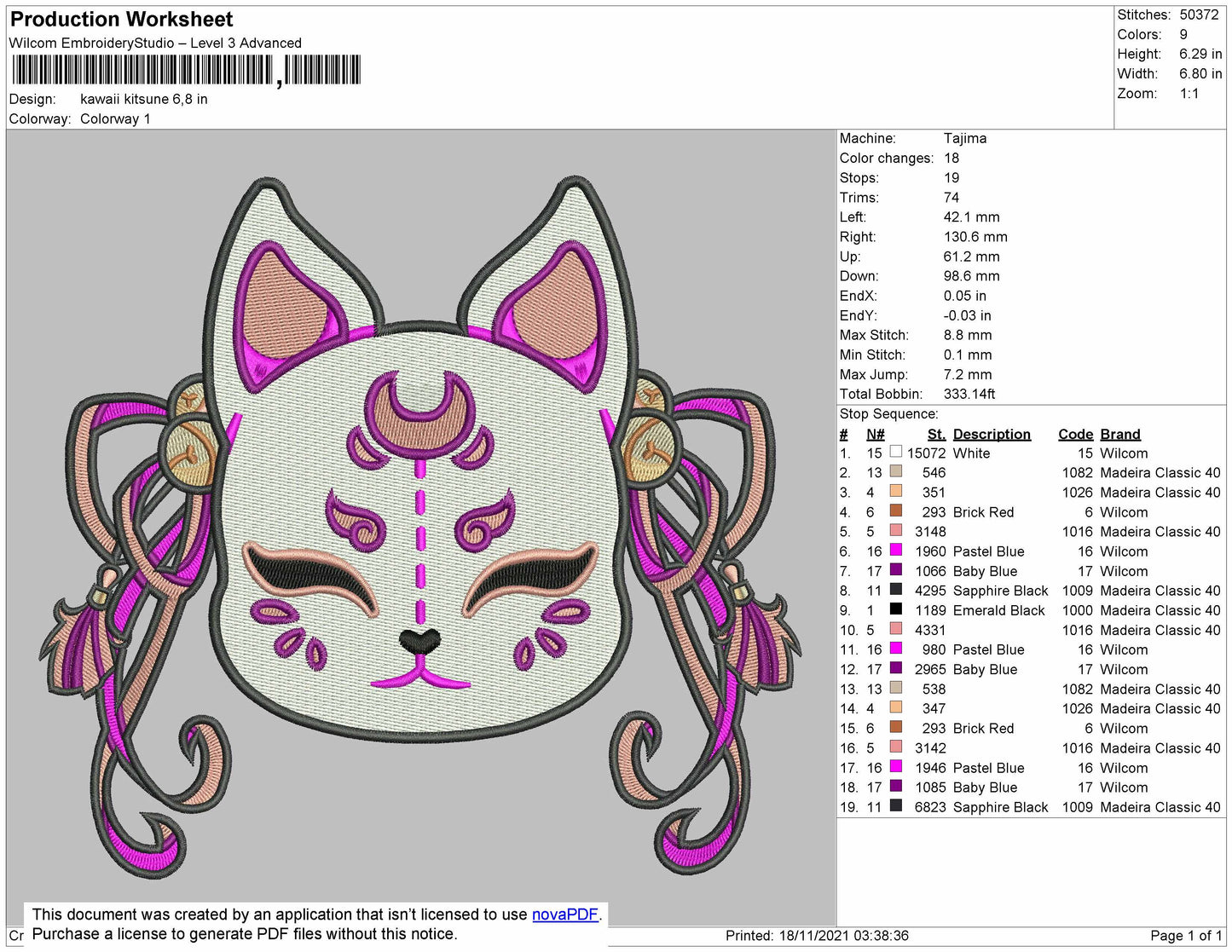This screenshot has width=1232, height=952.
Task: Click the novaPDF link
Action: pos(565,914)
